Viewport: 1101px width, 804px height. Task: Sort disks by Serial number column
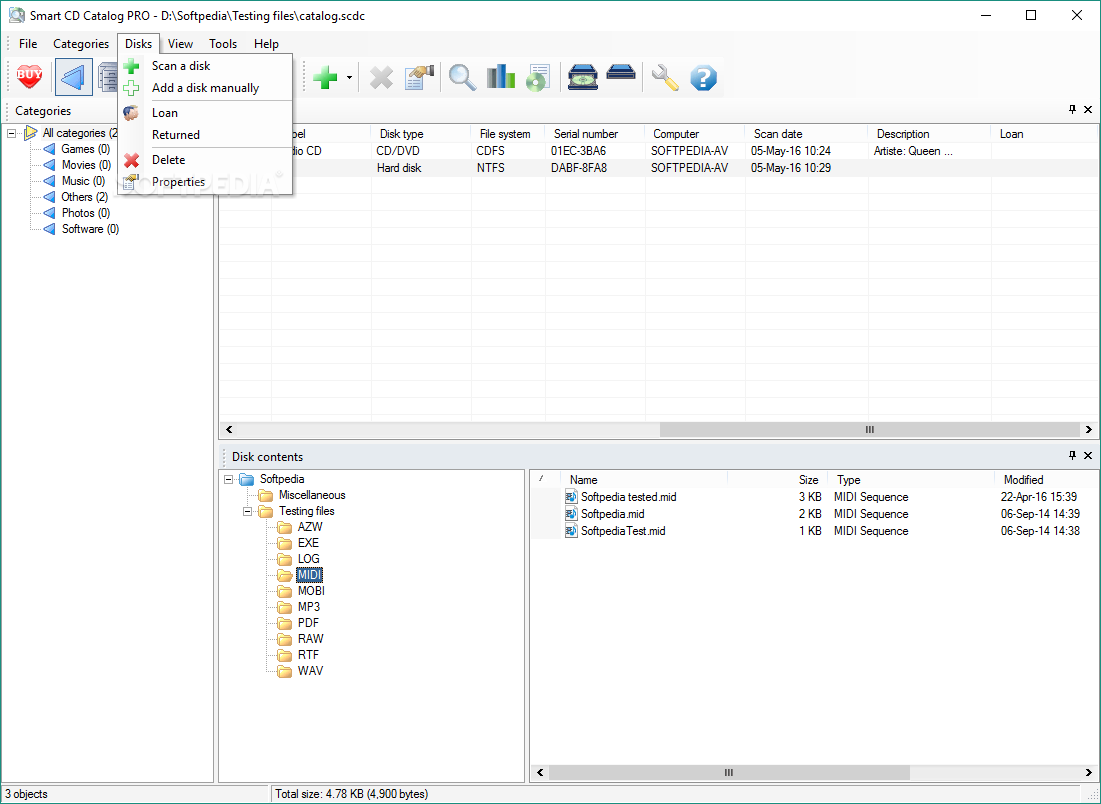point(595,133)
